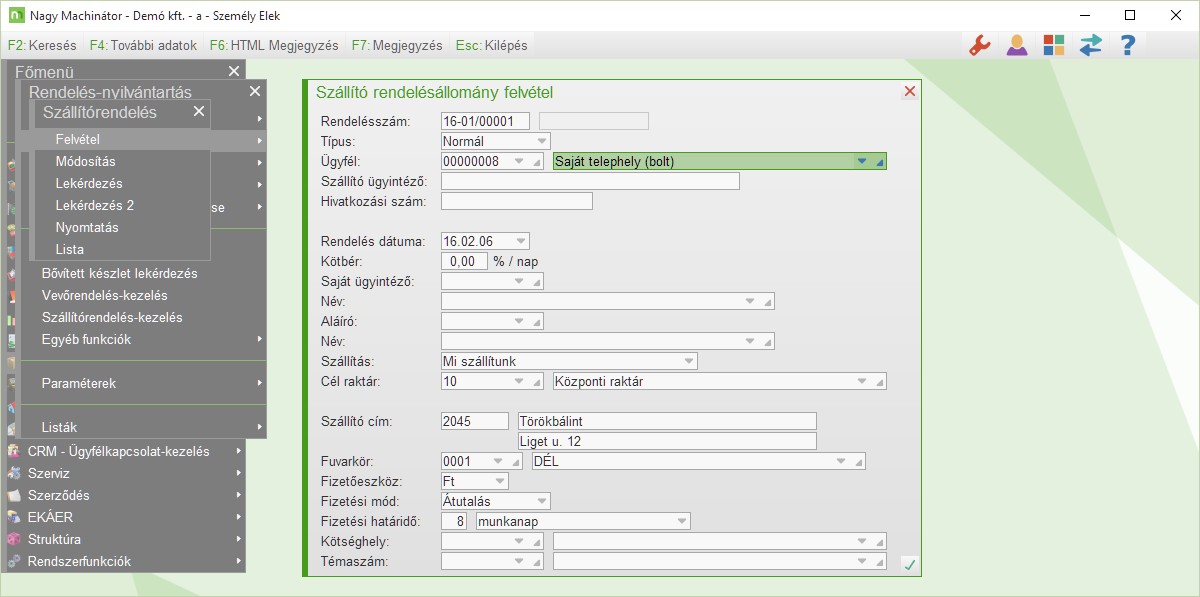Click the blue swap arrows icon
1200x597 pixels.
tap(1090, 45)
